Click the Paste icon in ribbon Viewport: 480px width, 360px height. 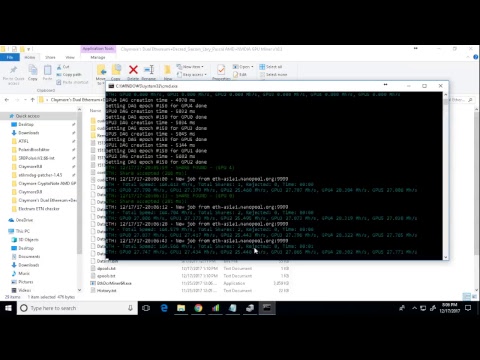click(47, 70)
